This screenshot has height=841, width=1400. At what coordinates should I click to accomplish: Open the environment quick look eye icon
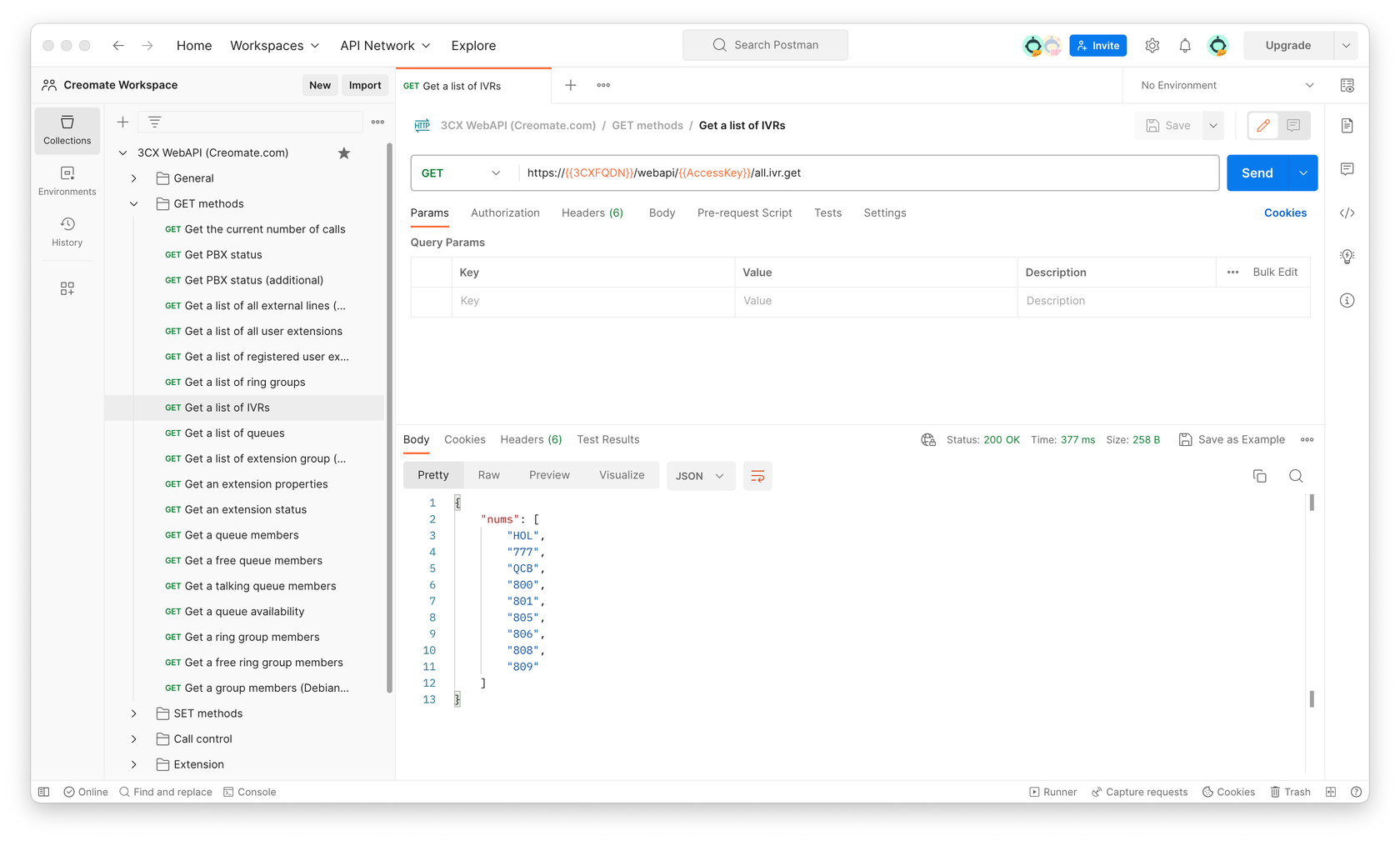(x=1347, y=85)
